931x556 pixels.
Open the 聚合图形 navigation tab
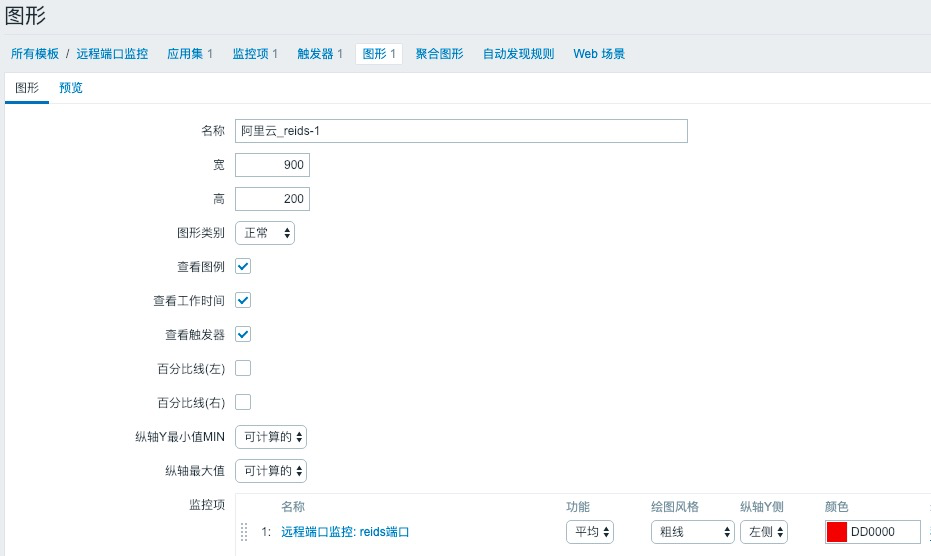point(439,53)
